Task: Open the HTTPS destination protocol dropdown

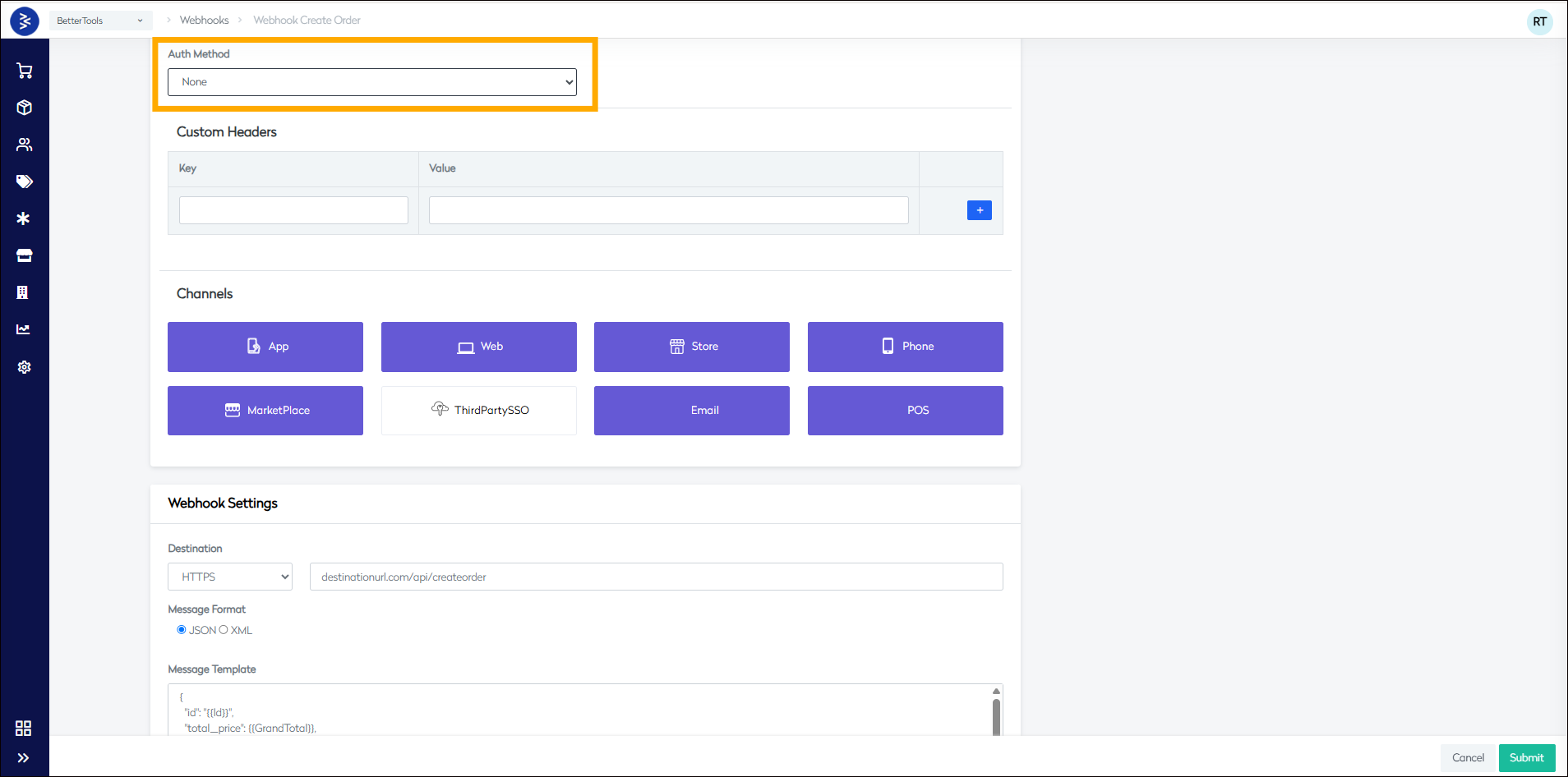Action: coord(229,576)
